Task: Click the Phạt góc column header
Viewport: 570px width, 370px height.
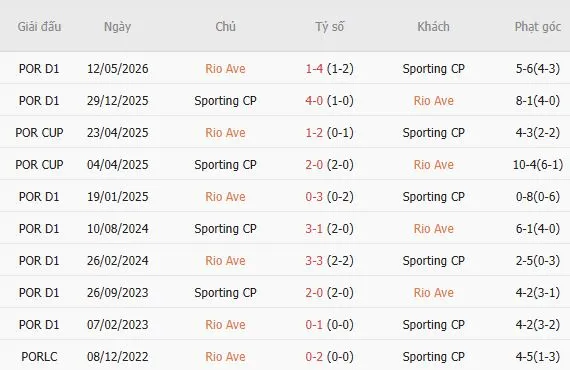Action: 538,27
